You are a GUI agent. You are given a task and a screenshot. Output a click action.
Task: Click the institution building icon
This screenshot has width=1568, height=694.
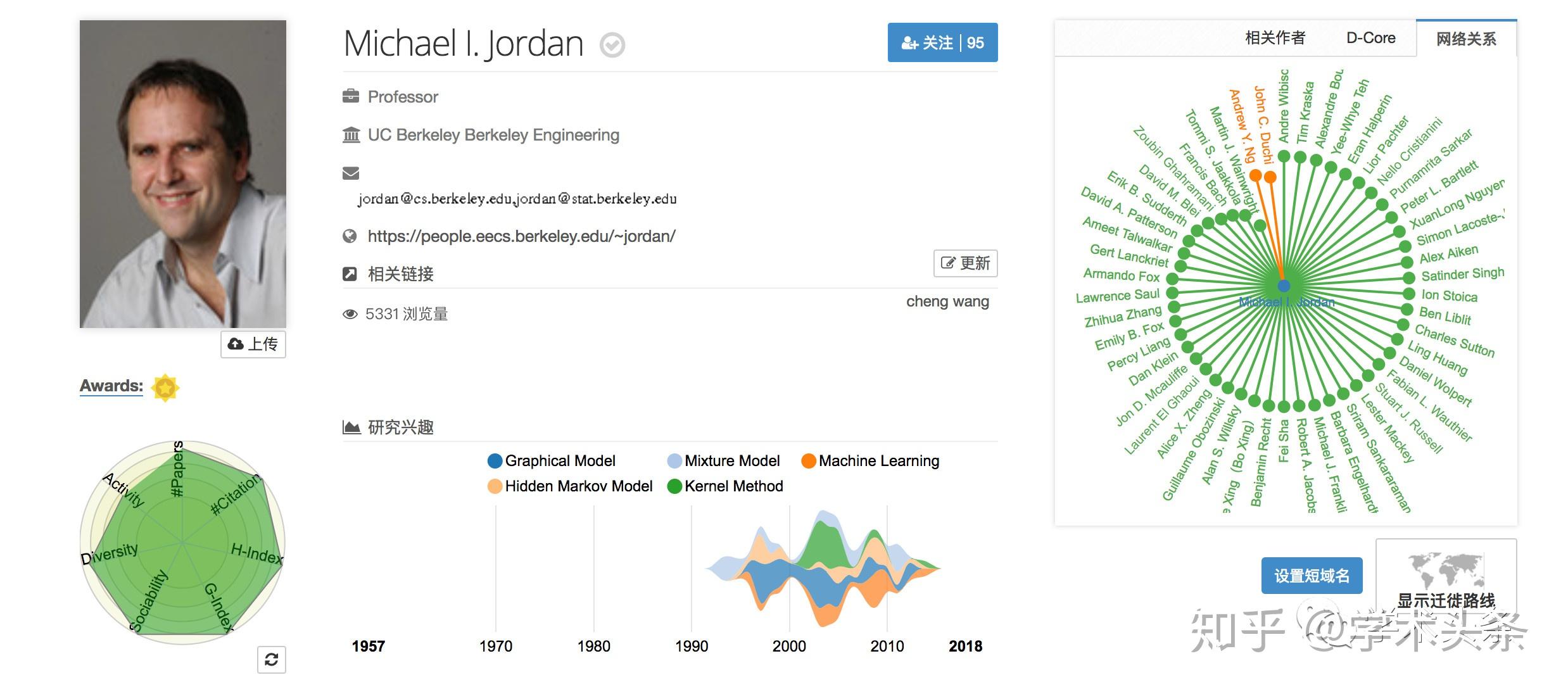351,135
